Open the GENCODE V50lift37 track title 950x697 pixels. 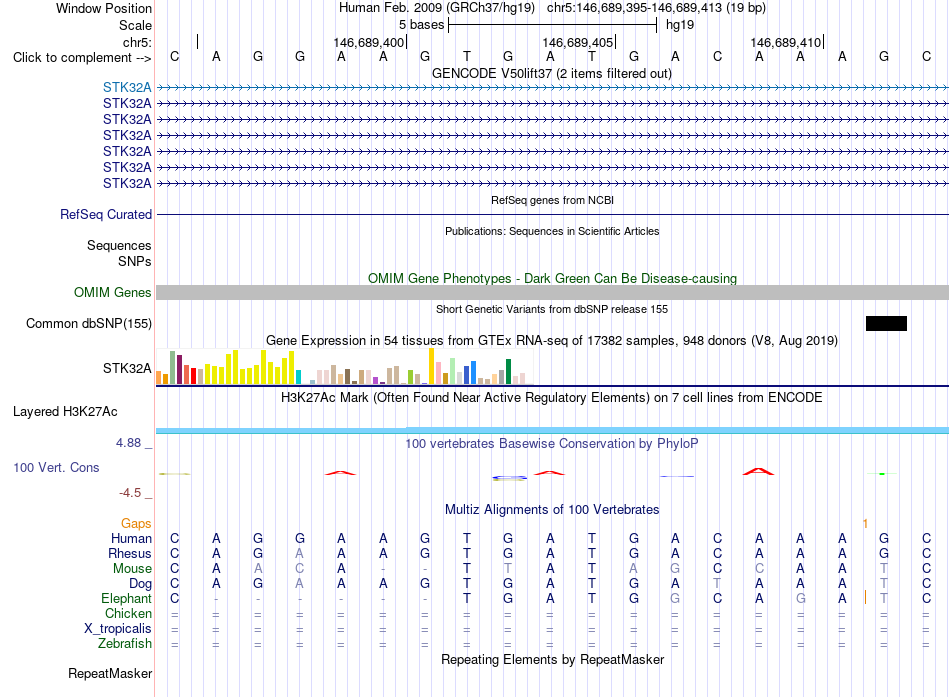[551, 73]
